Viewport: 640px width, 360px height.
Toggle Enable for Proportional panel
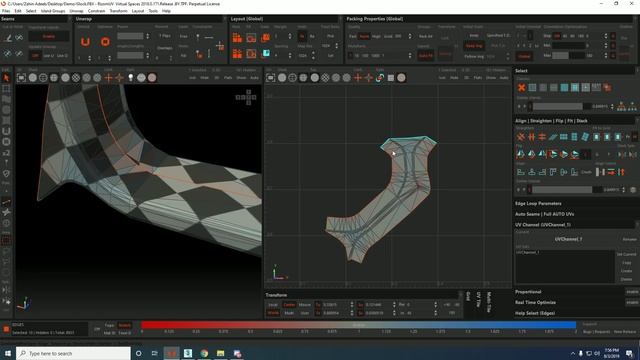coord(632,292)
